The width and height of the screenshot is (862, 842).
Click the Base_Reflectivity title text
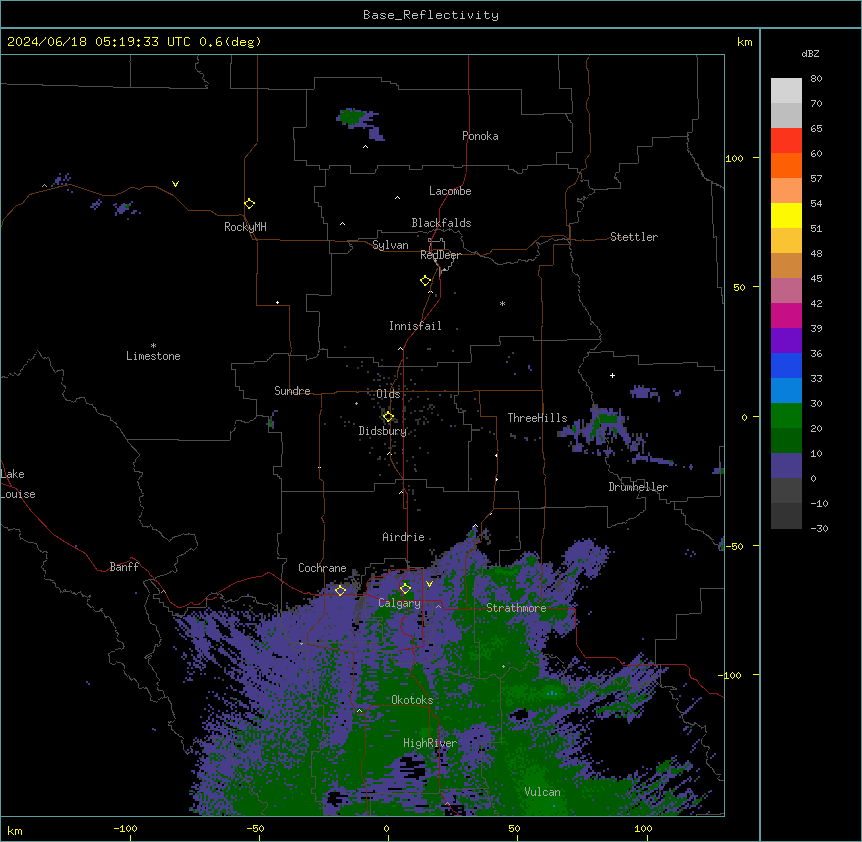431,15
